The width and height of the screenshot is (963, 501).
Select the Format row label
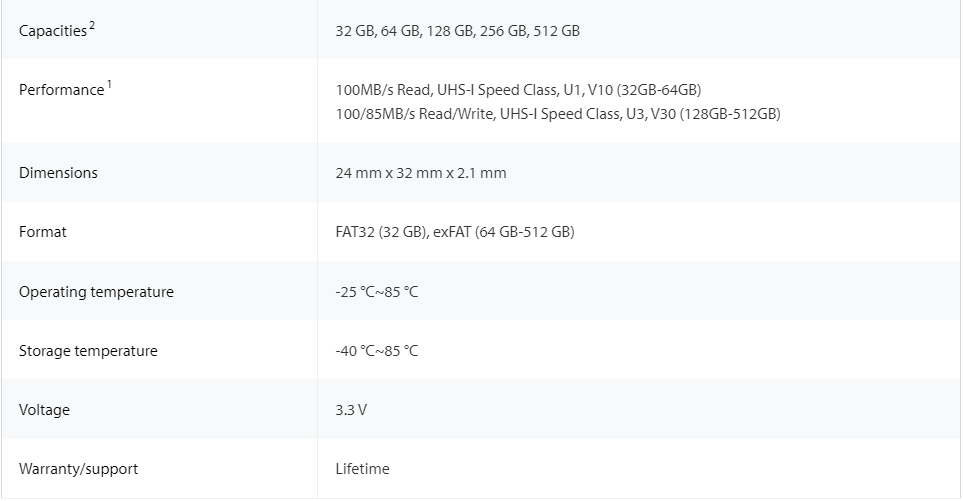(42, 231)
